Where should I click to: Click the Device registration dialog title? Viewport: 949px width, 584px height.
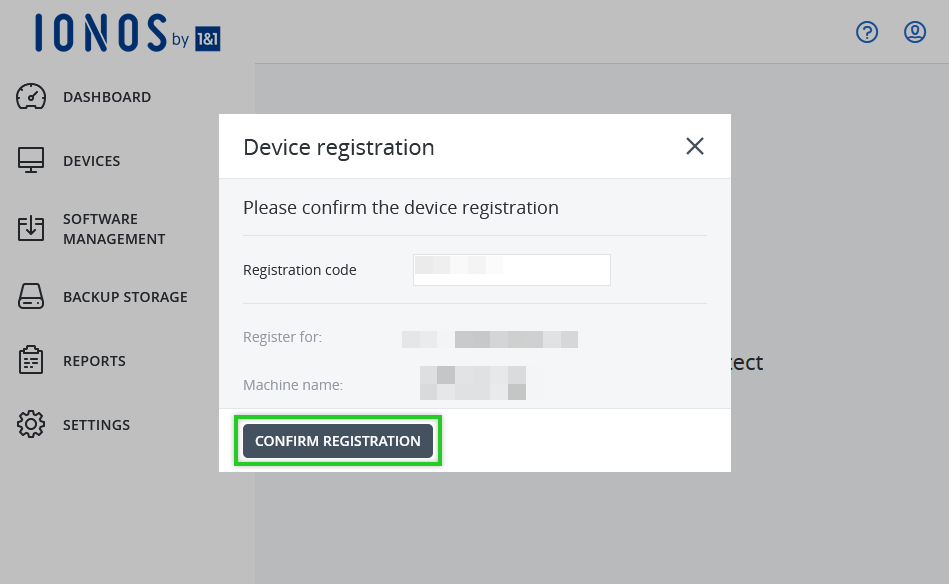click(339, 147)
